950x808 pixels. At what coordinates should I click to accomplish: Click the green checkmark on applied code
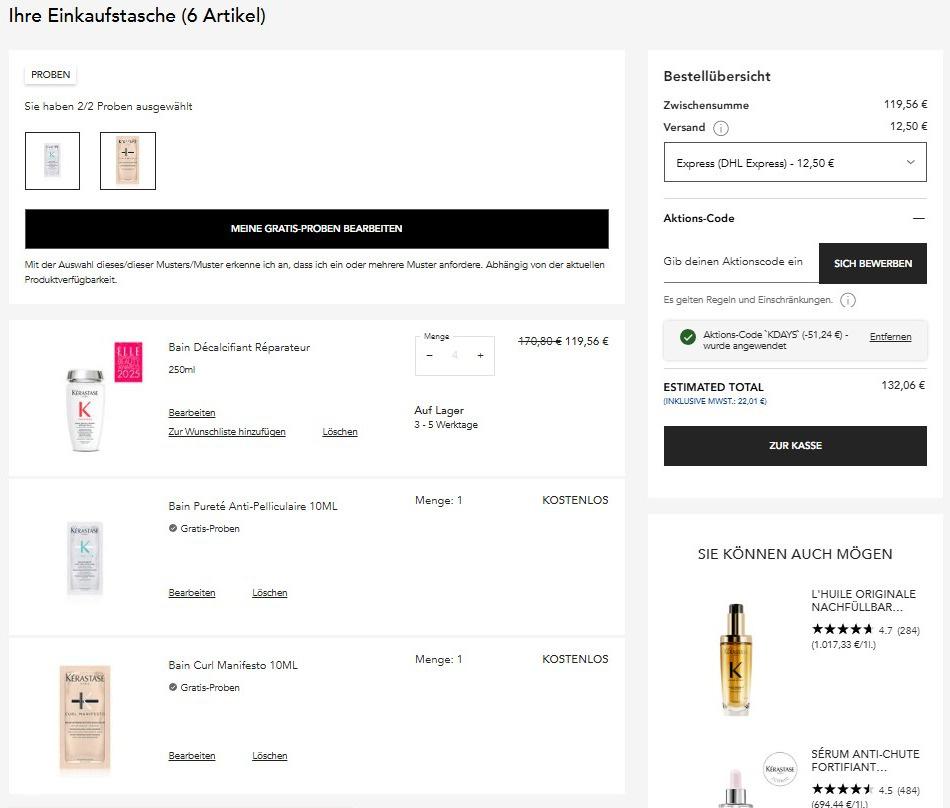688,337
